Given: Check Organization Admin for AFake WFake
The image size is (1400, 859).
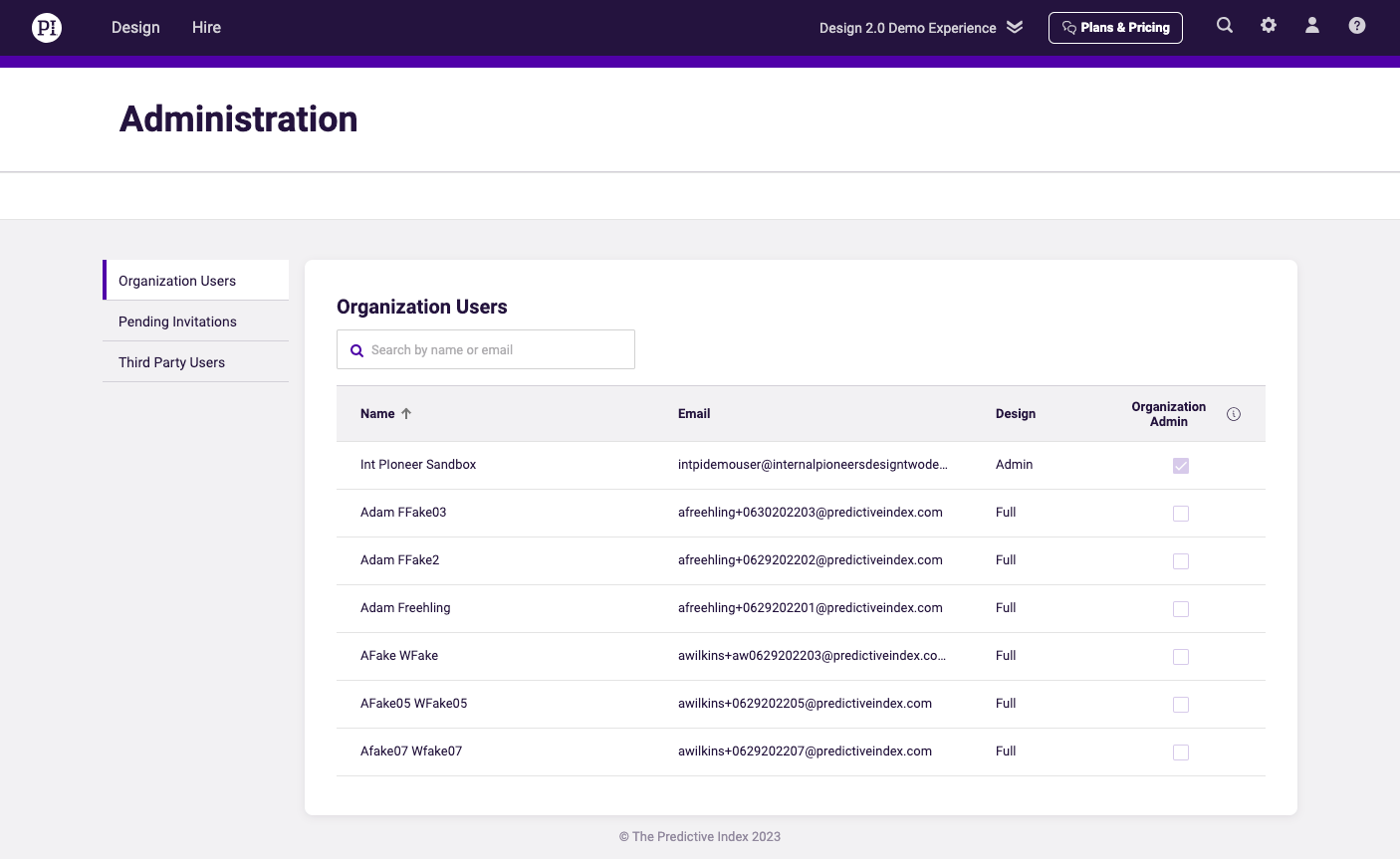Looking at the screenshot, I should [1181, 657].
